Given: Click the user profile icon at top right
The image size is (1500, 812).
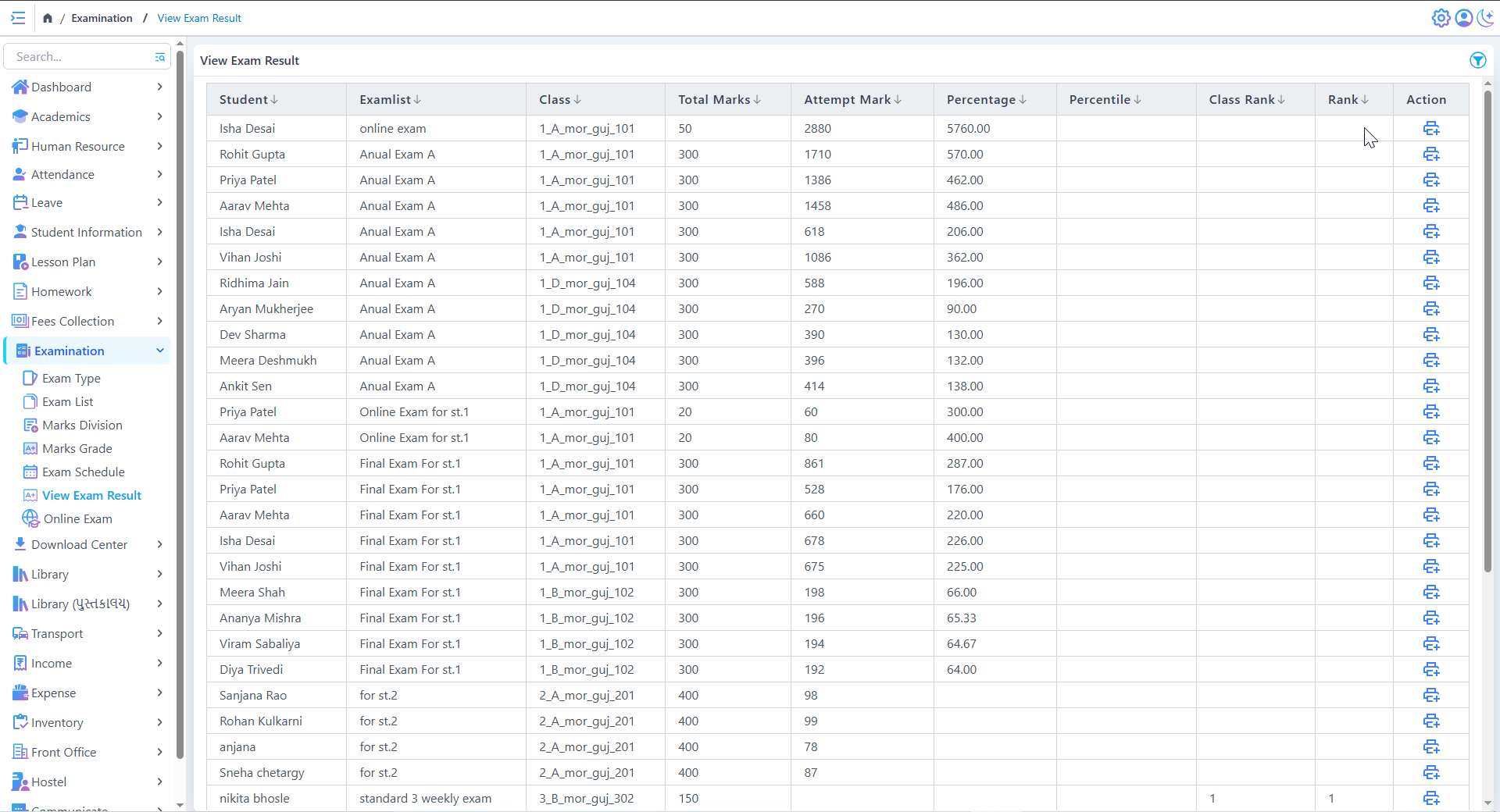Looking at the screenshot, I should coord(1463,18).
